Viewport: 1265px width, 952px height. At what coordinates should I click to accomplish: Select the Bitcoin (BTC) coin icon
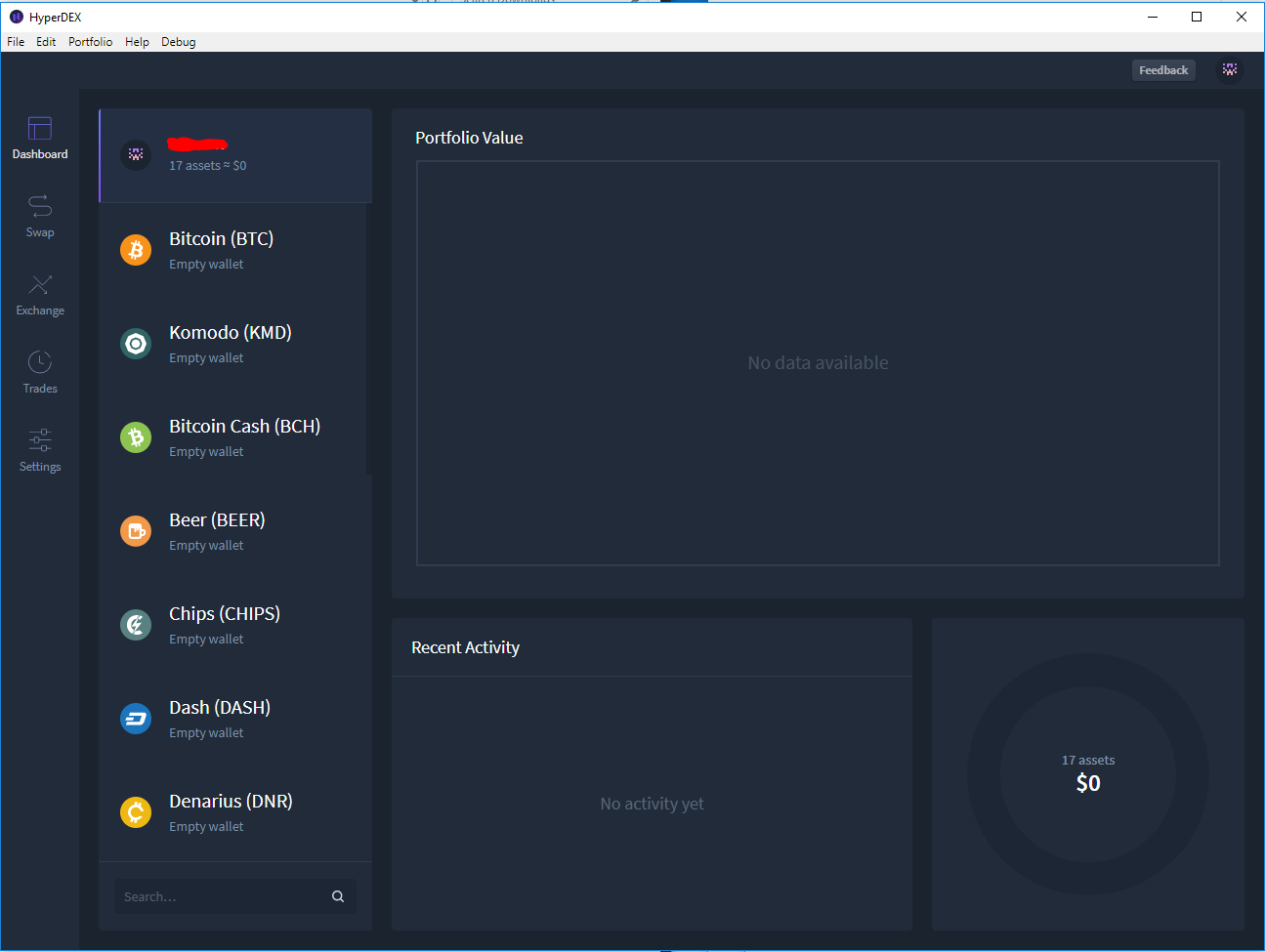point(136,250)
